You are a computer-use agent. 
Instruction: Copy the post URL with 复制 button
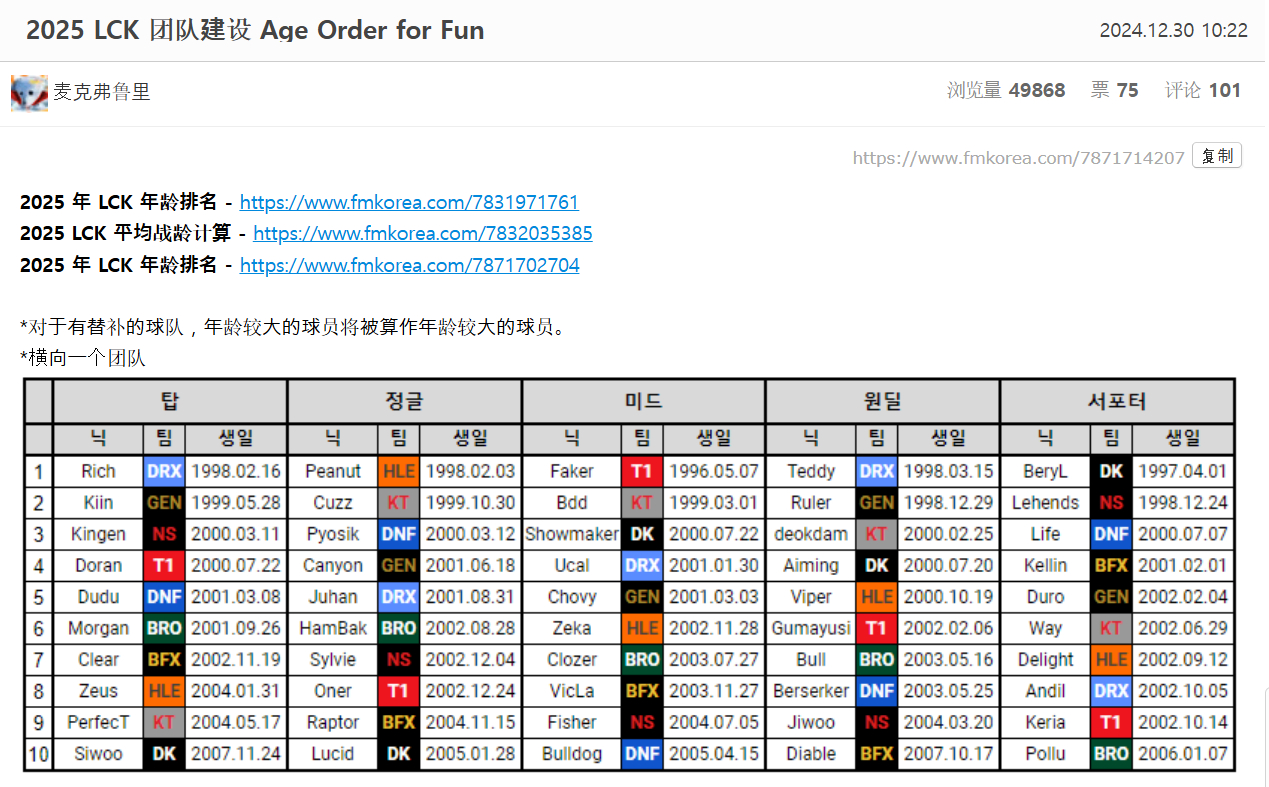pyautogui.click(x=1217, y=156)
